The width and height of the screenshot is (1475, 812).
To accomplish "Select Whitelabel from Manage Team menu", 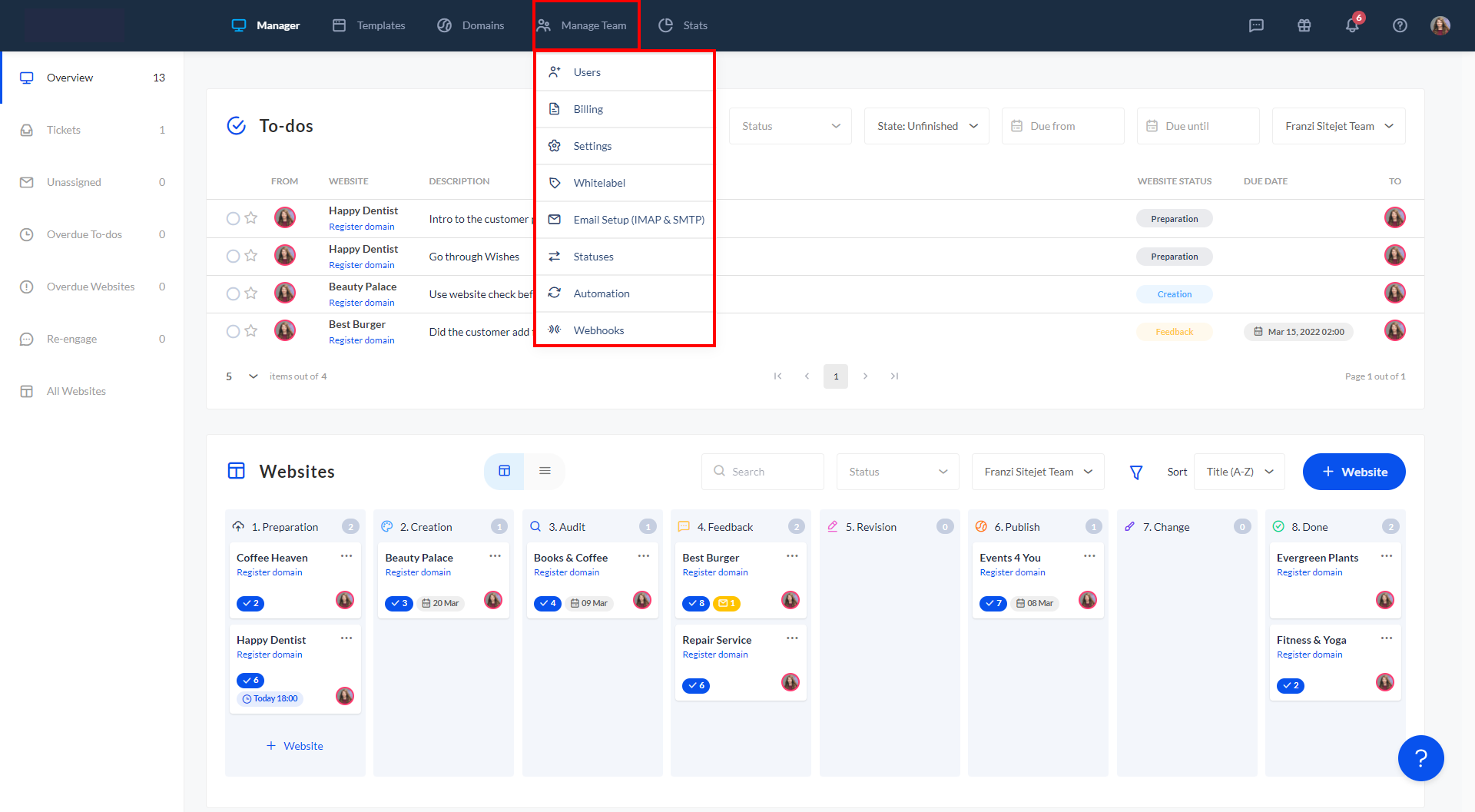I will pos(599,183).
